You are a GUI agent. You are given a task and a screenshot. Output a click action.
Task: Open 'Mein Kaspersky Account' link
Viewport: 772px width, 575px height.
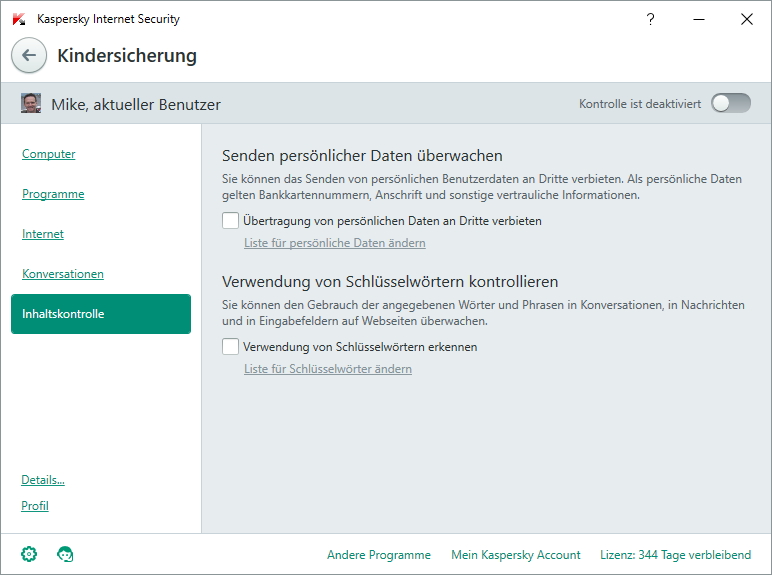[515, 555]
